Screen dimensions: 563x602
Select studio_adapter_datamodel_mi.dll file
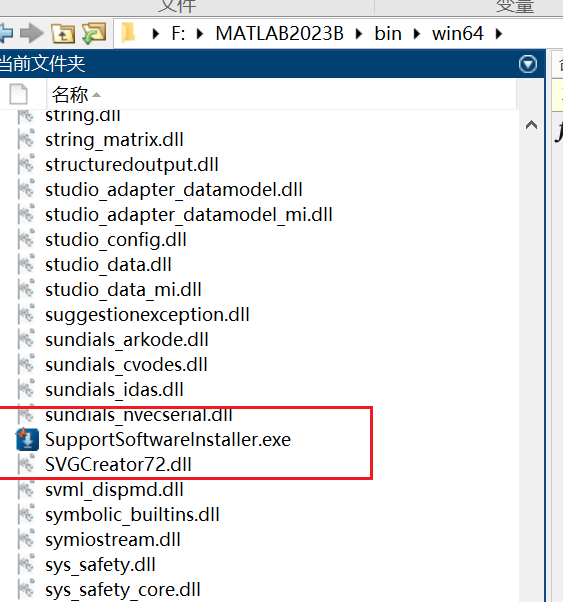pos(189,215)
